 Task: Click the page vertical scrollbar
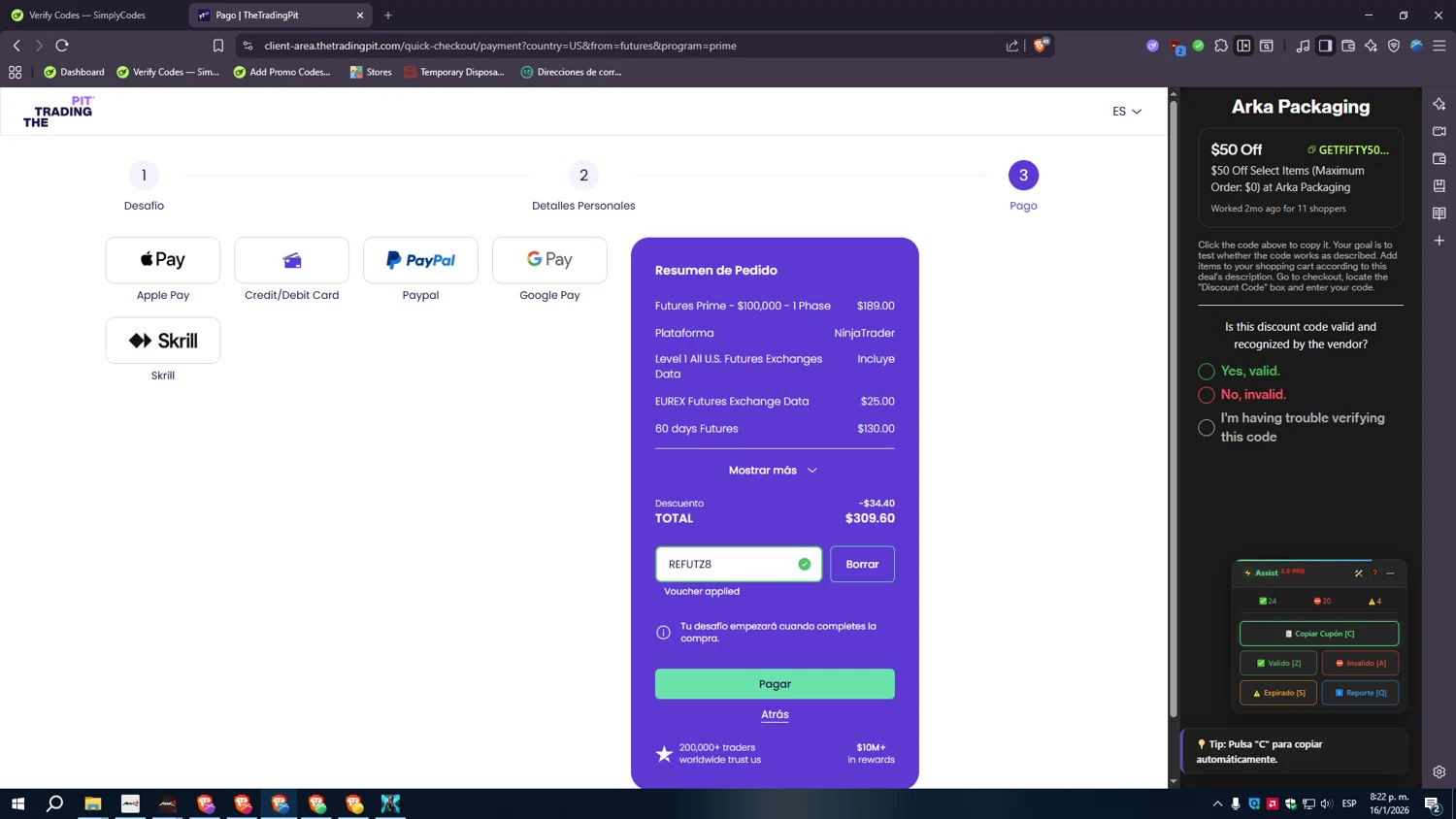click(x=1173, y=409)
